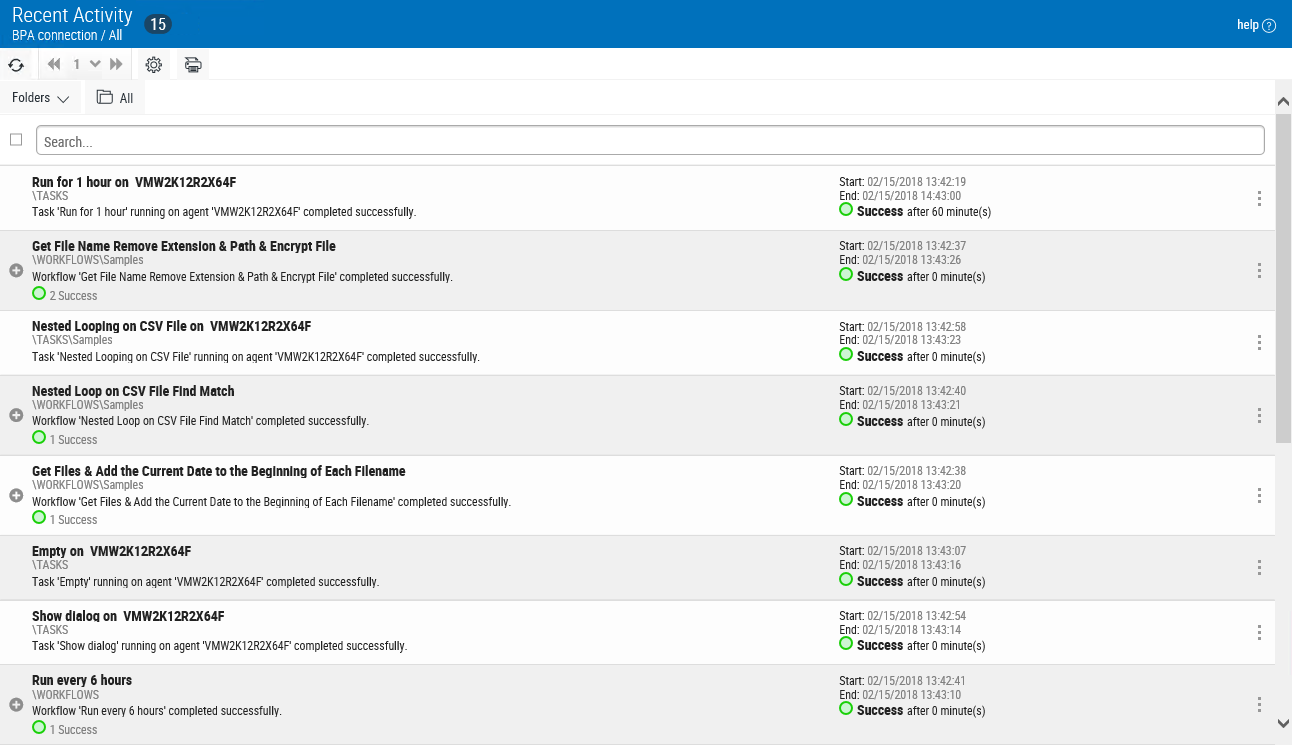
Task: Go to the next page of results
Action: (x=116, y=65)
